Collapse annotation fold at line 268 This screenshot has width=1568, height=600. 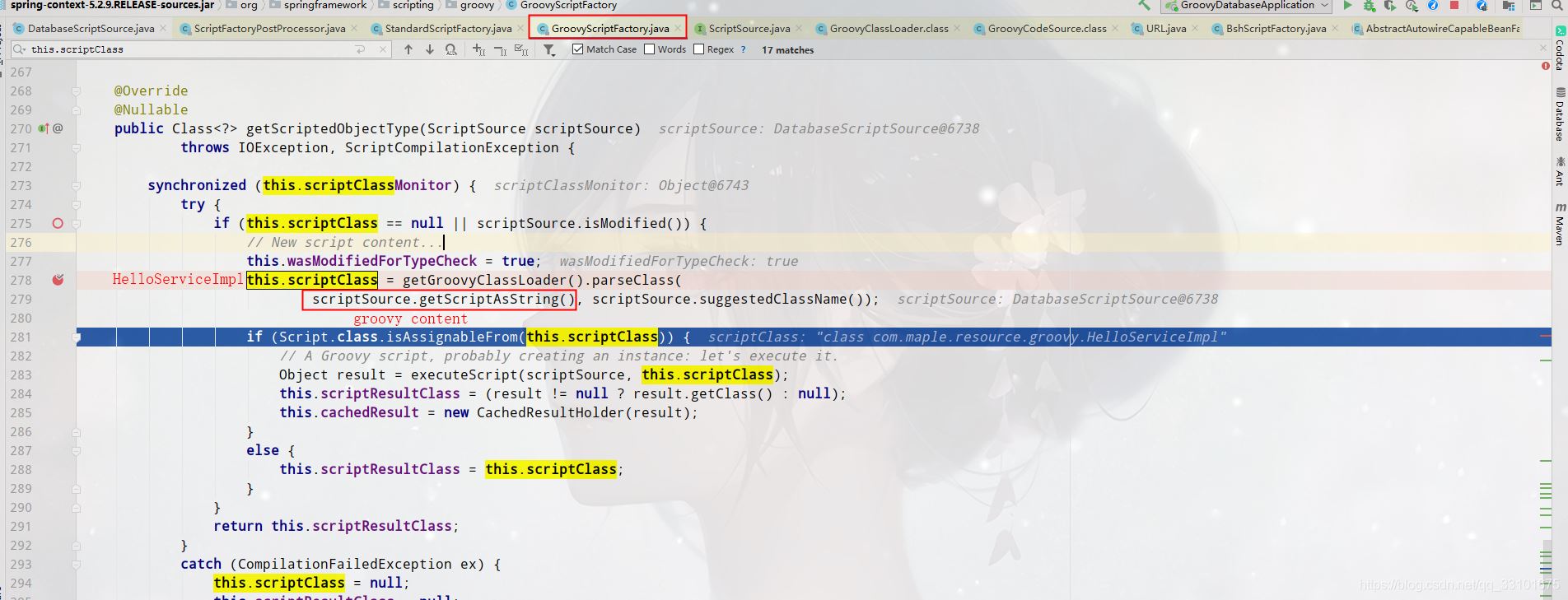click(x=76, y=91)
